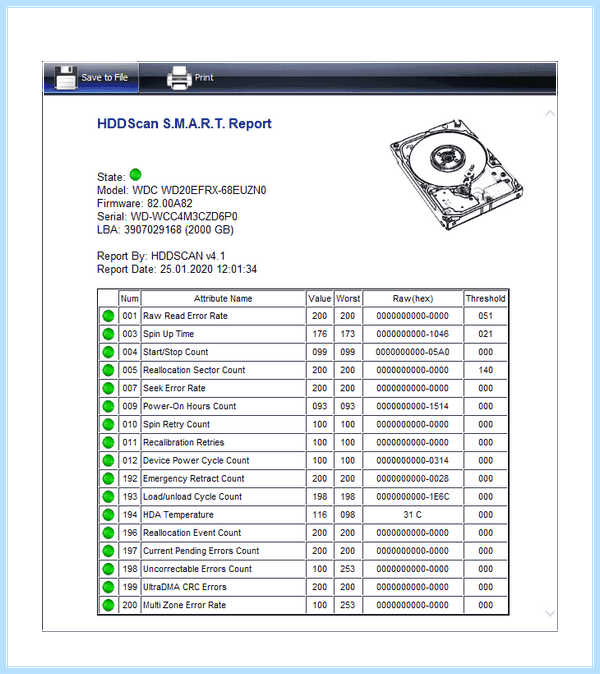Click the Print printer icon
Viewport: 600px width, 674px height.
pyautogui.click(x=179, y=78)
